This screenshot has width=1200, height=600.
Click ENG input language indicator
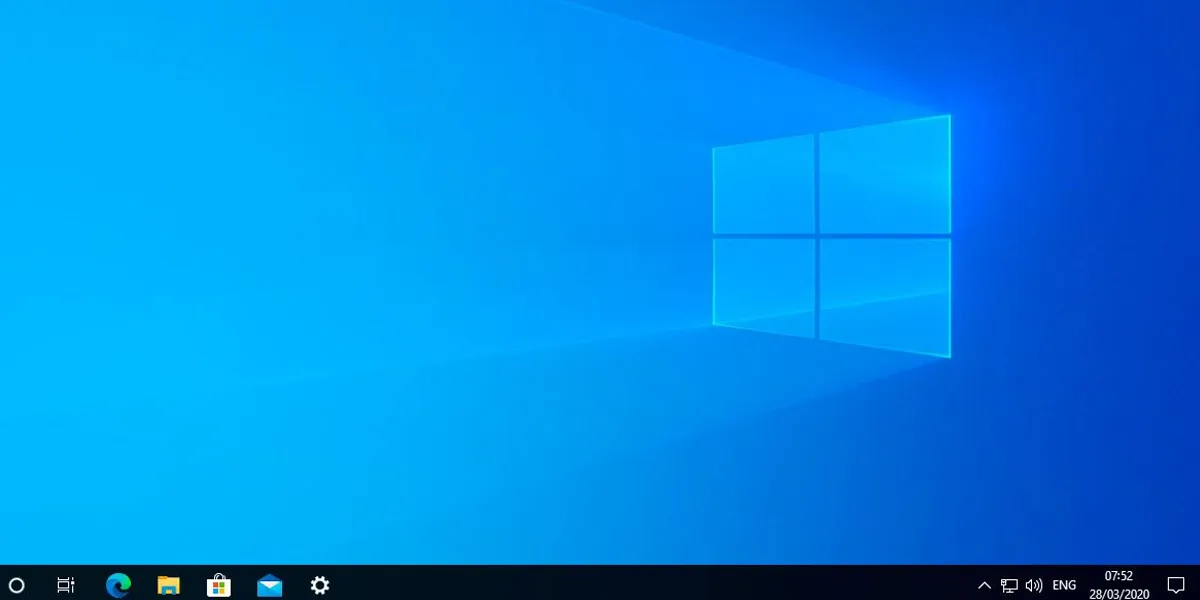(x=1064, y=585)
